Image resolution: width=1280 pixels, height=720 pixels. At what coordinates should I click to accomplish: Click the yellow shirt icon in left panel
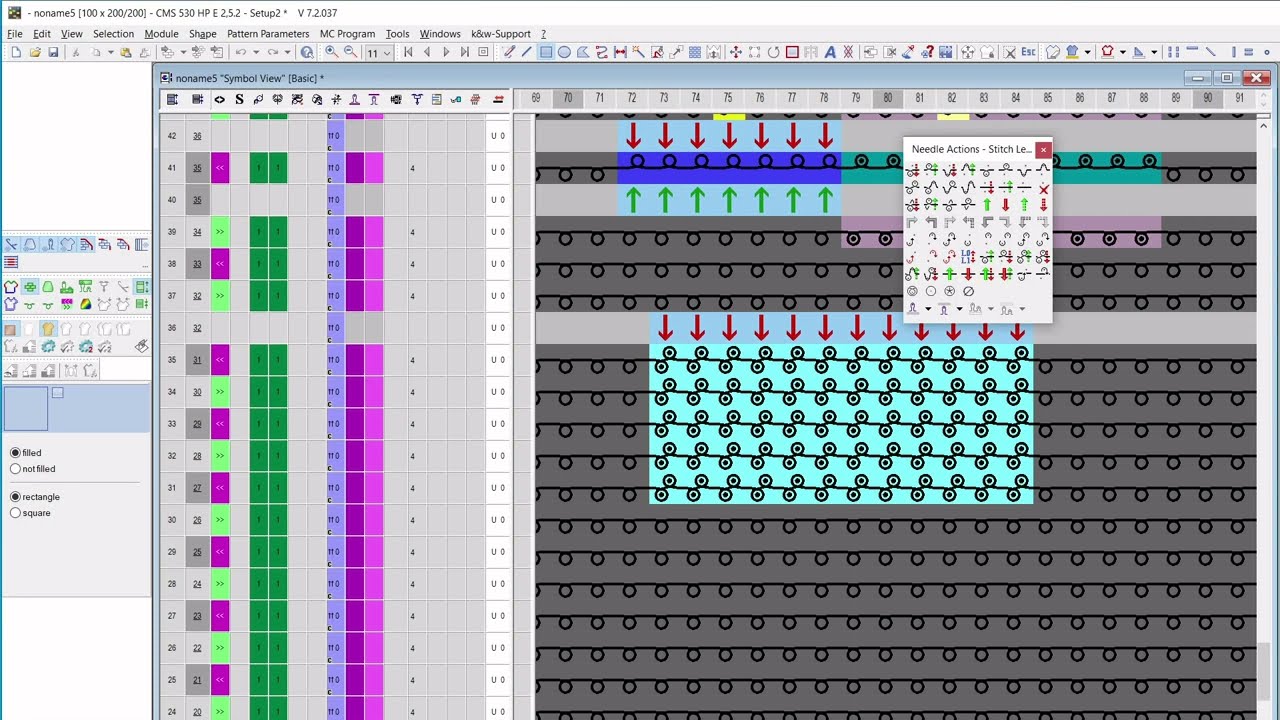(48, 329)
